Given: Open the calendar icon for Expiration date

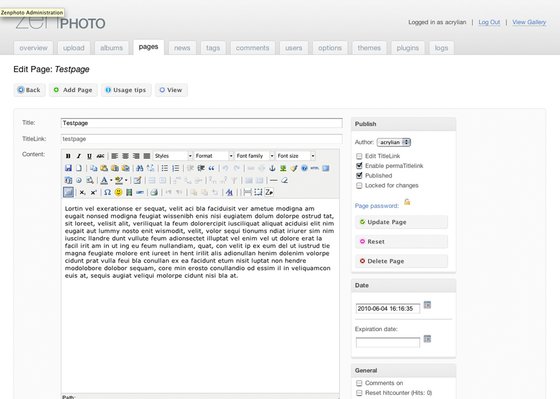Looking at the screenshot, I should pyautogui.click(x=427, y=339).
